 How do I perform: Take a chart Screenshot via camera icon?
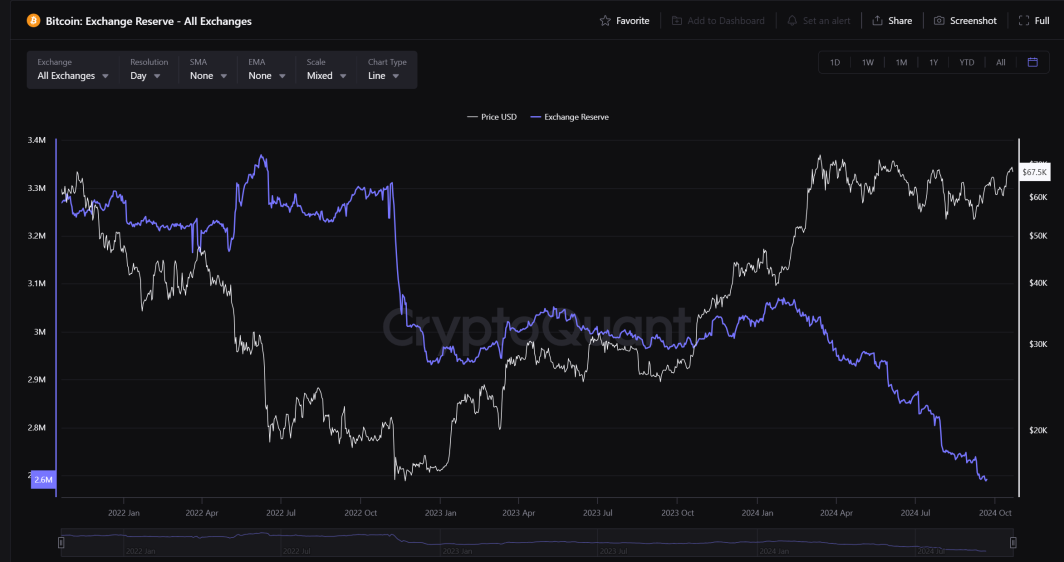(939, 21)
